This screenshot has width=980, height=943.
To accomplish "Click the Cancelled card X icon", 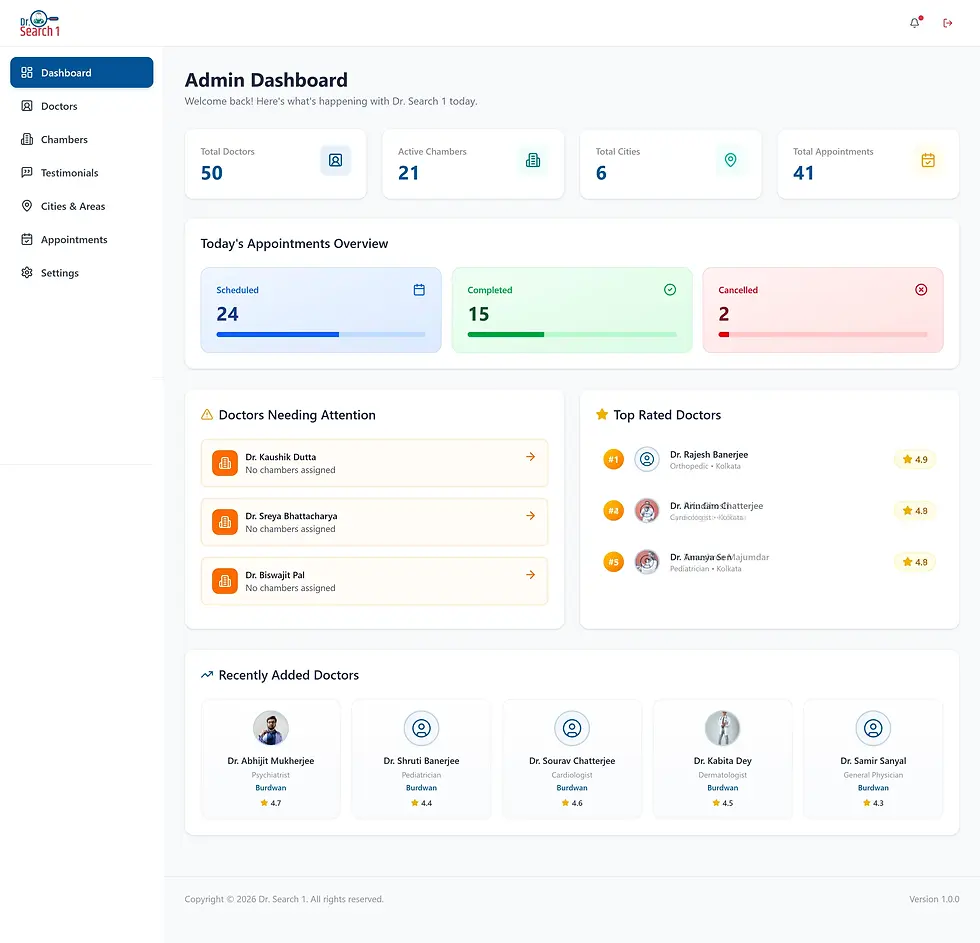I will click(921, 290).
